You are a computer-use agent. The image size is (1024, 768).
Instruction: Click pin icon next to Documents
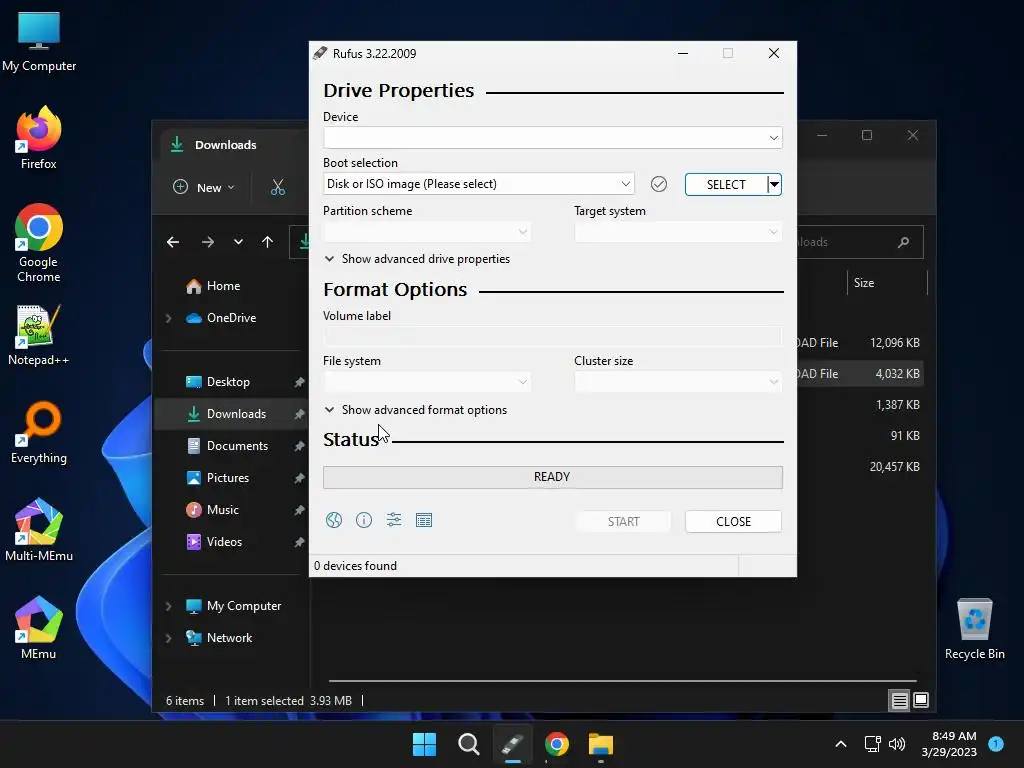coord(299,446)
